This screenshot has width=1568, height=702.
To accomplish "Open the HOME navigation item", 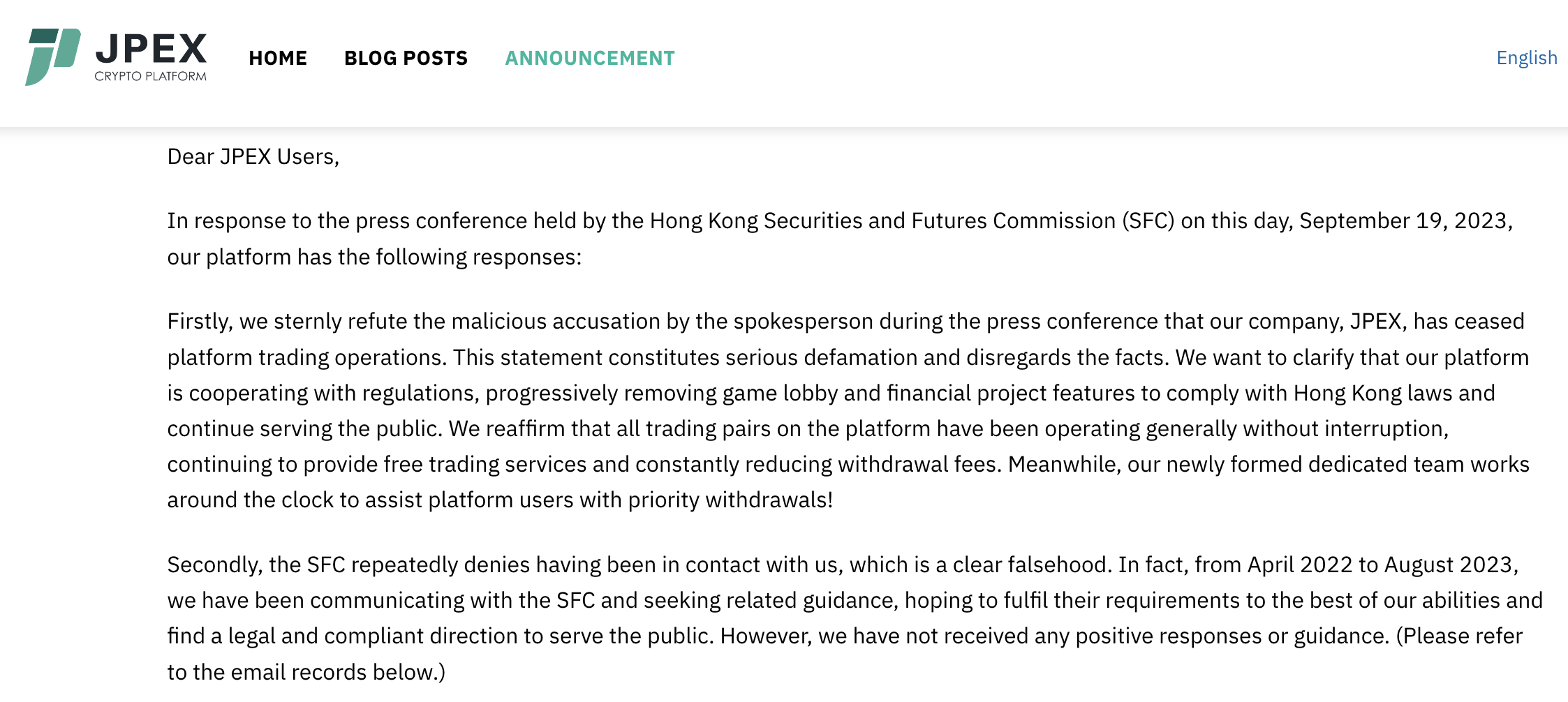I will click(x=278, y=58).
